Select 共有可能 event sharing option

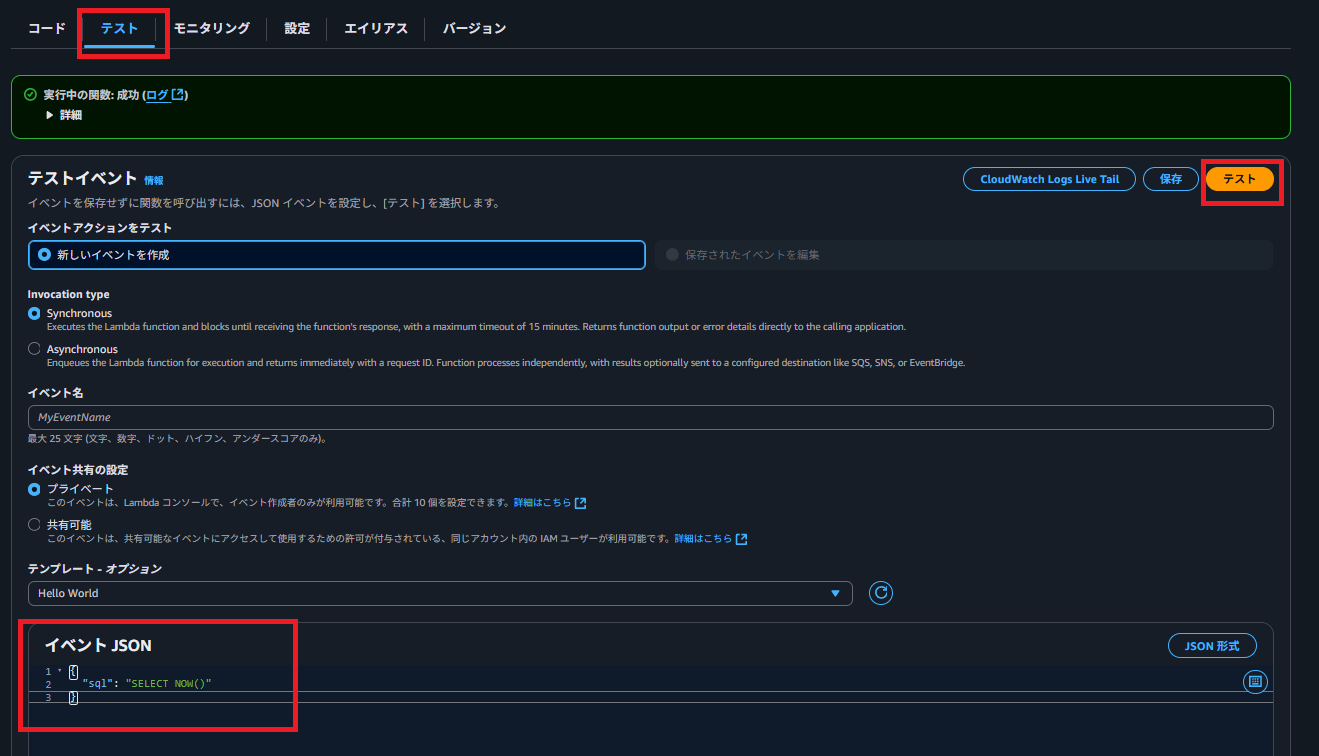point(34,525)
